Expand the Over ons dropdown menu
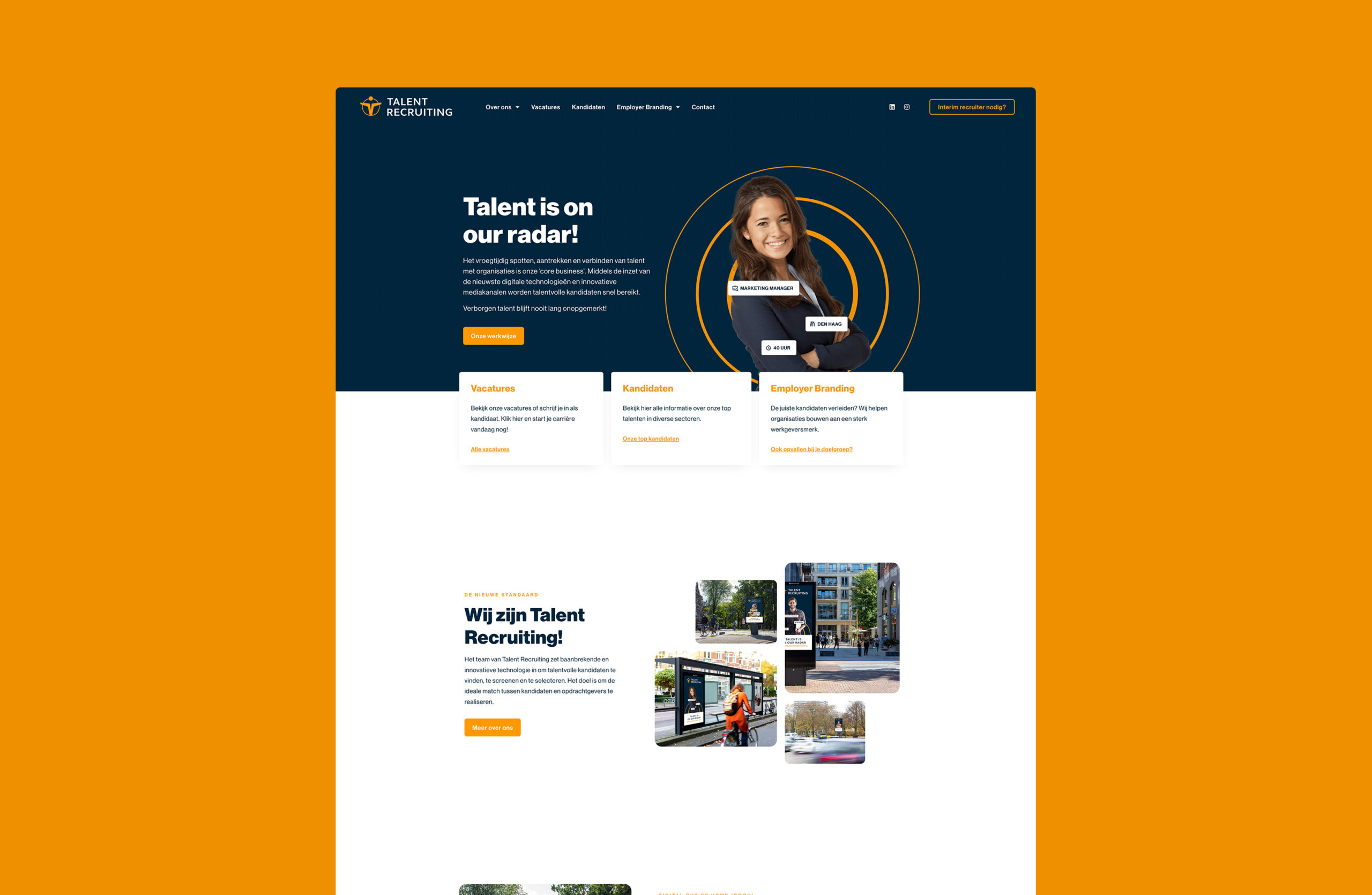This screenshot has height=895, width=1372. [500, 107]
